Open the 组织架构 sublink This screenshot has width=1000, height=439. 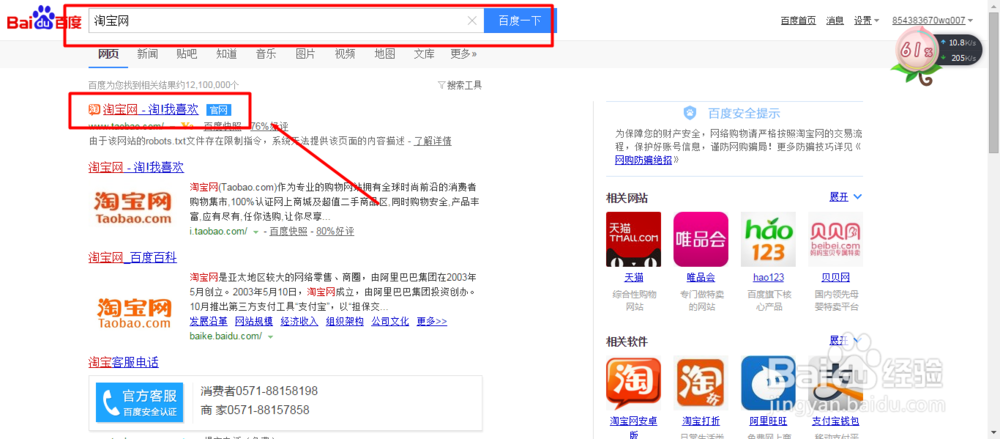coord(344,321)
